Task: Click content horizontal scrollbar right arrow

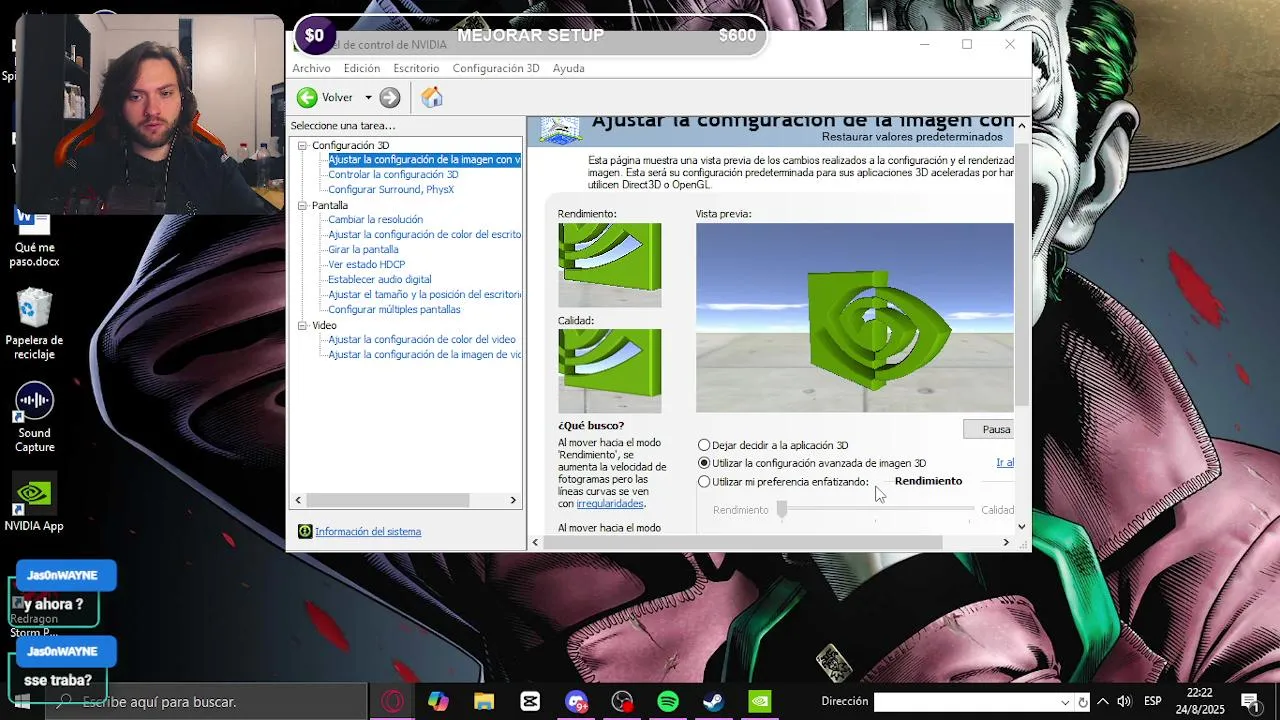Action: [1006, 542]
